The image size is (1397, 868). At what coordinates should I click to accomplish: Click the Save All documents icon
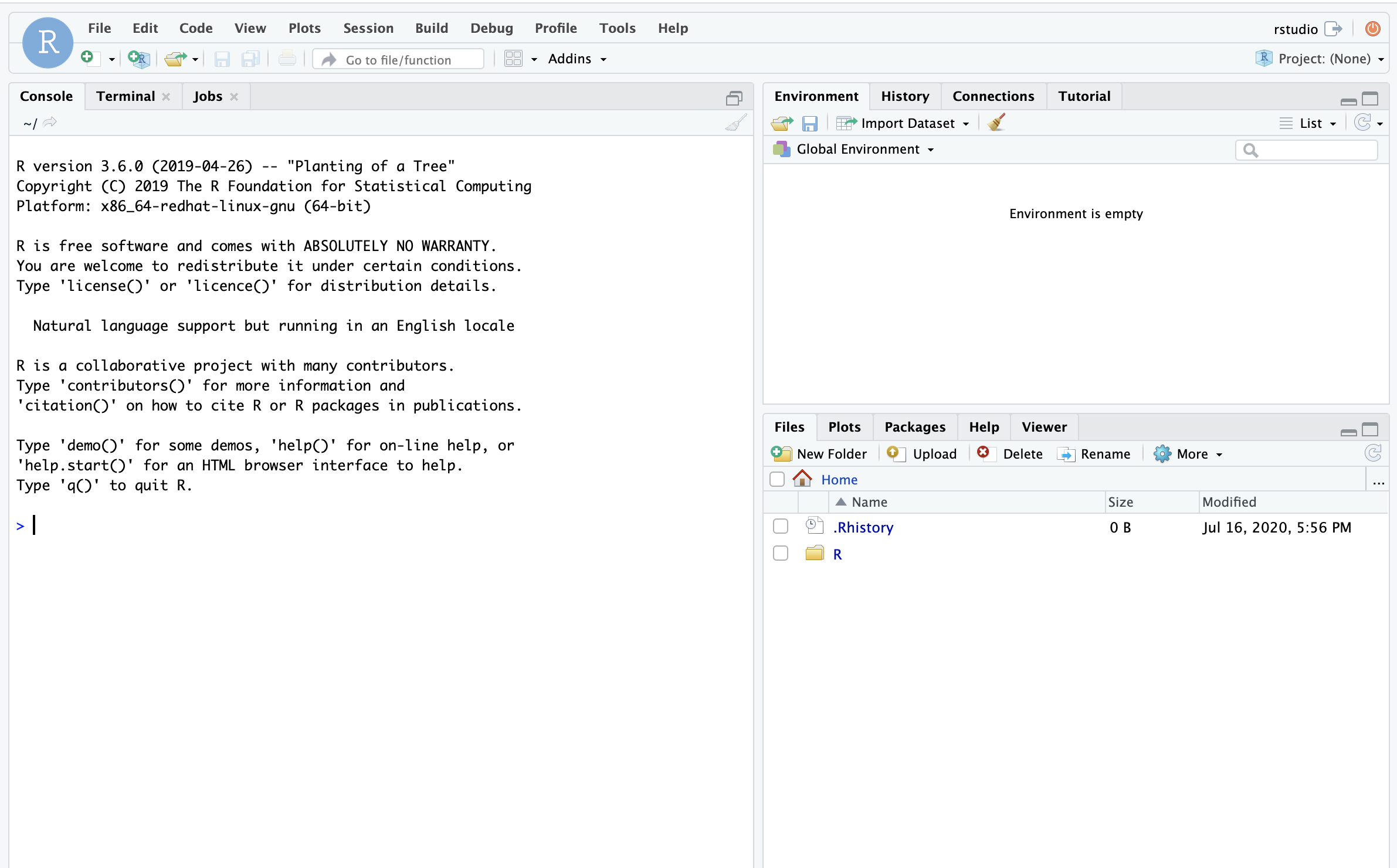tap(250, 59)
